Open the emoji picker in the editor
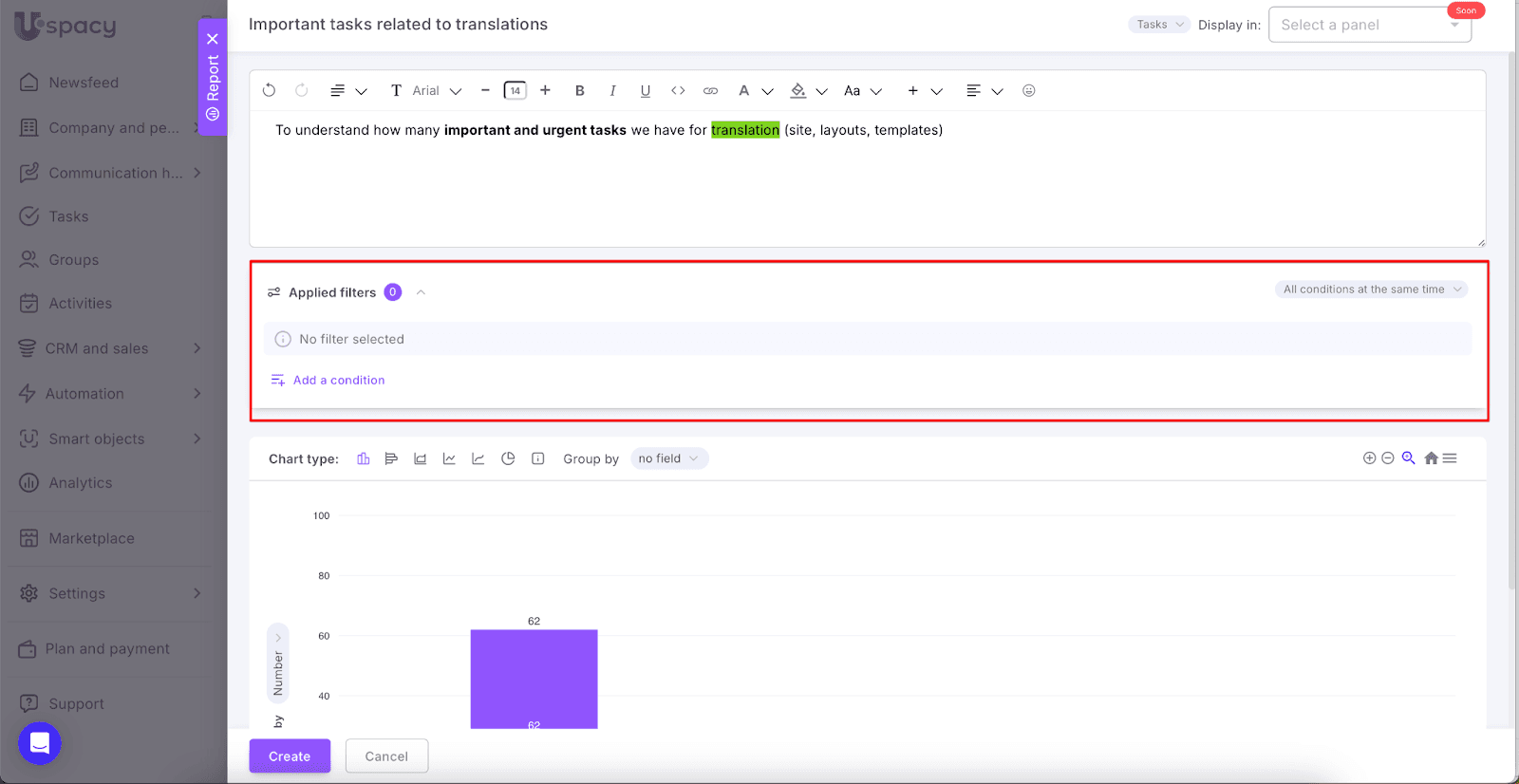 coord(1028,91)
